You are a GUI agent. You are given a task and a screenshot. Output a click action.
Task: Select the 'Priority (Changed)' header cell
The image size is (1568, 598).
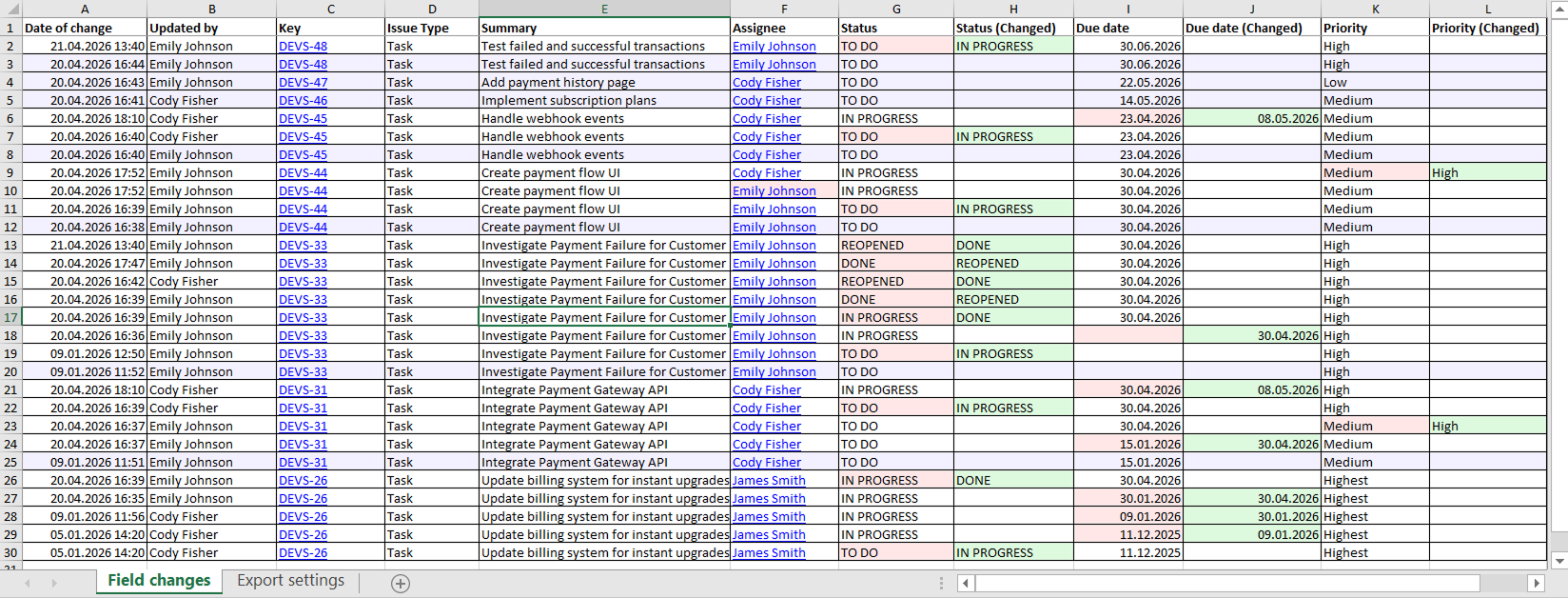pyautogui.click(x=1488, y=28)
